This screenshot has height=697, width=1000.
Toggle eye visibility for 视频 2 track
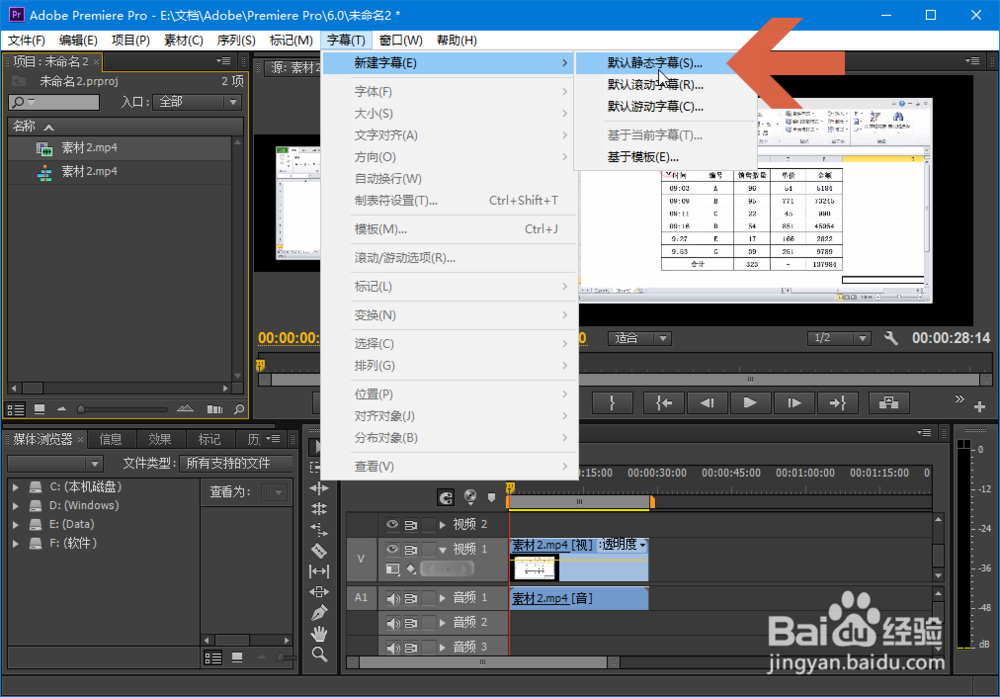coord(392,524)
